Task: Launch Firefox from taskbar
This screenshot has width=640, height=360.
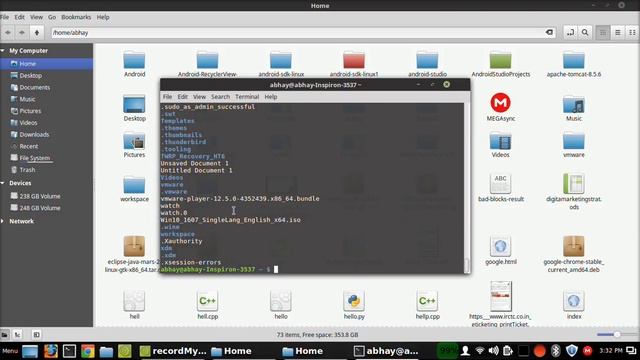Action: point(51,351)
